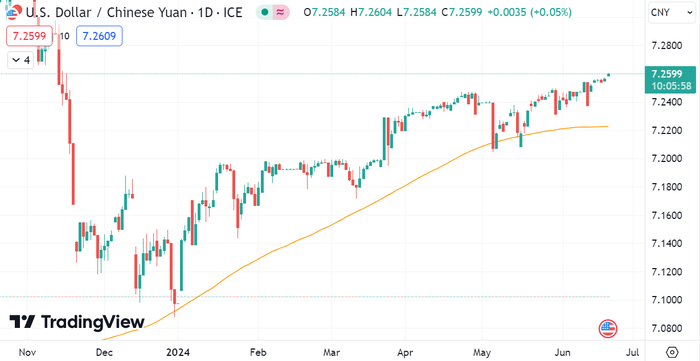Viewport: 700px width, 361px height.
Task: Click the spread value 10 between prices
Action: (x=64, y=37)
